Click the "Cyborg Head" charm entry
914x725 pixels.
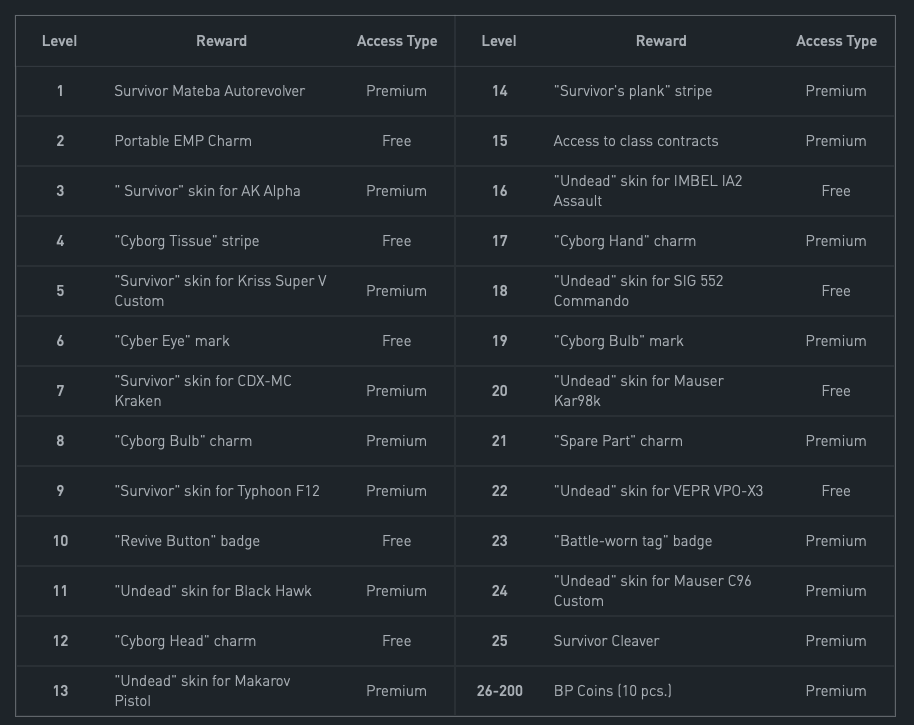click(x=185, y=641)
